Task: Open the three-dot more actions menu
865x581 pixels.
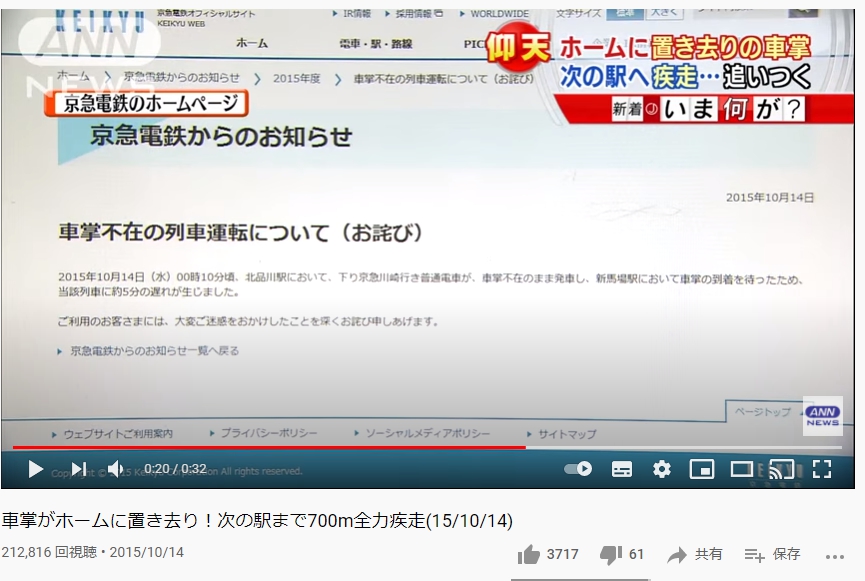Action: point(835,557)
